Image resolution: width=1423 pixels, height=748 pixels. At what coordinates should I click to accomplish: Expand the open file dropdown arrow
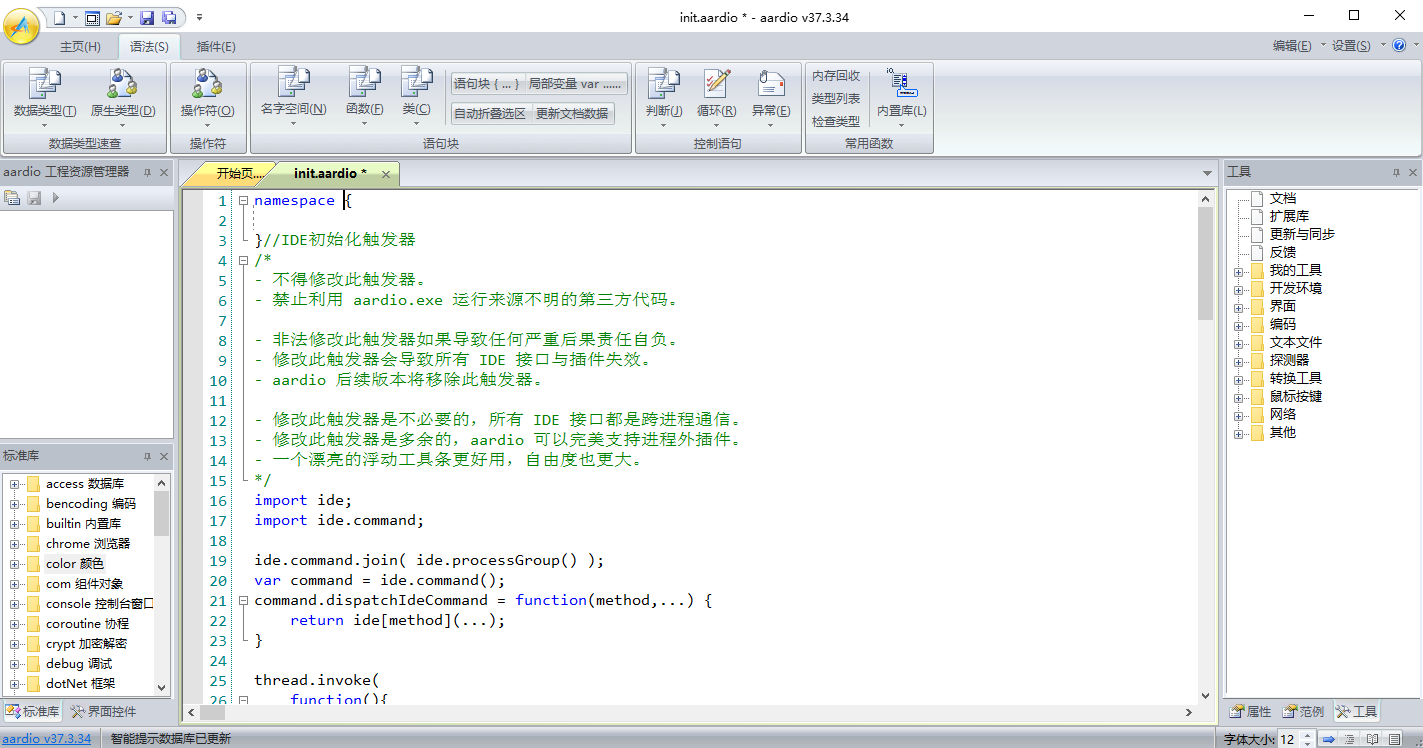pos(129,18)
